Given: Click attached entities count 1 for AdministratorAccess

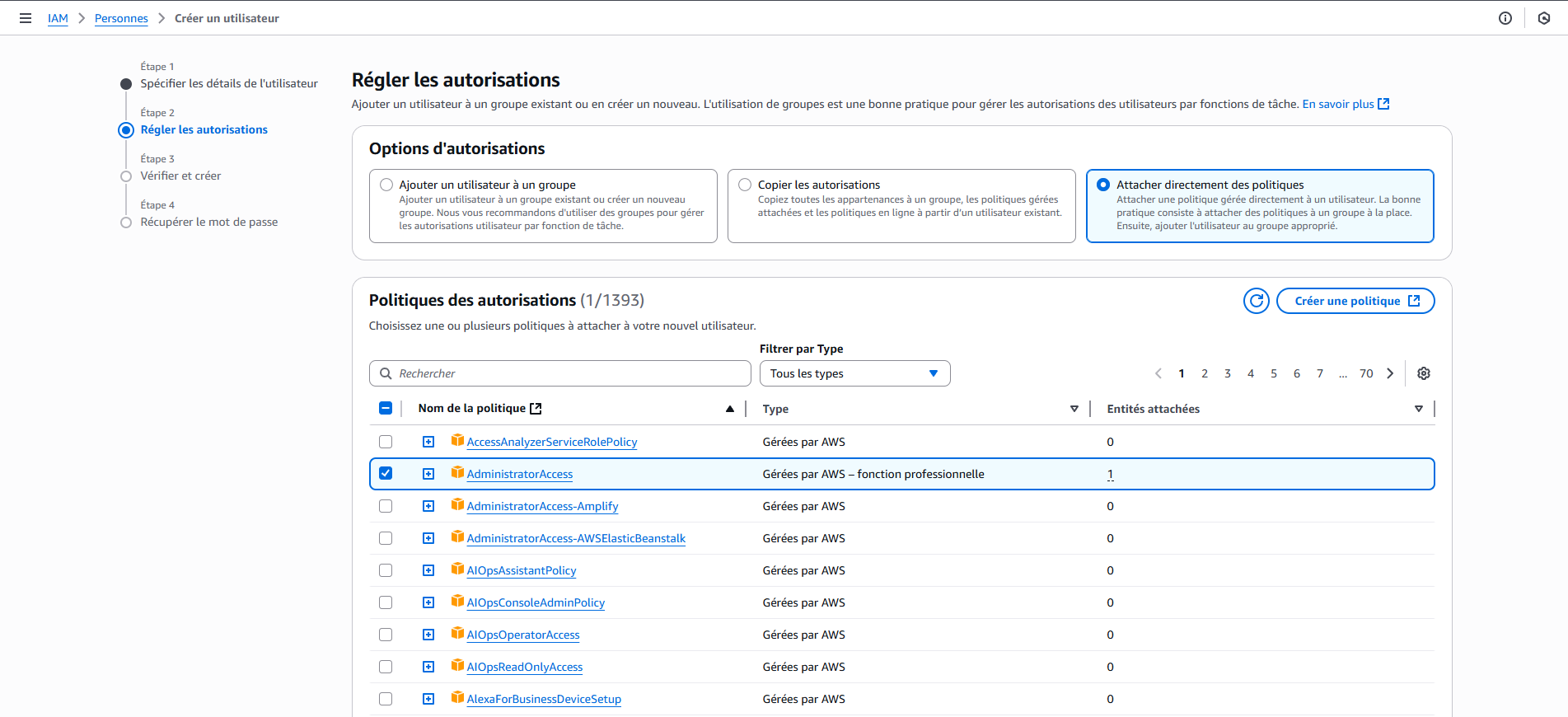Looking at the screenshot, I should [1111, 474].
